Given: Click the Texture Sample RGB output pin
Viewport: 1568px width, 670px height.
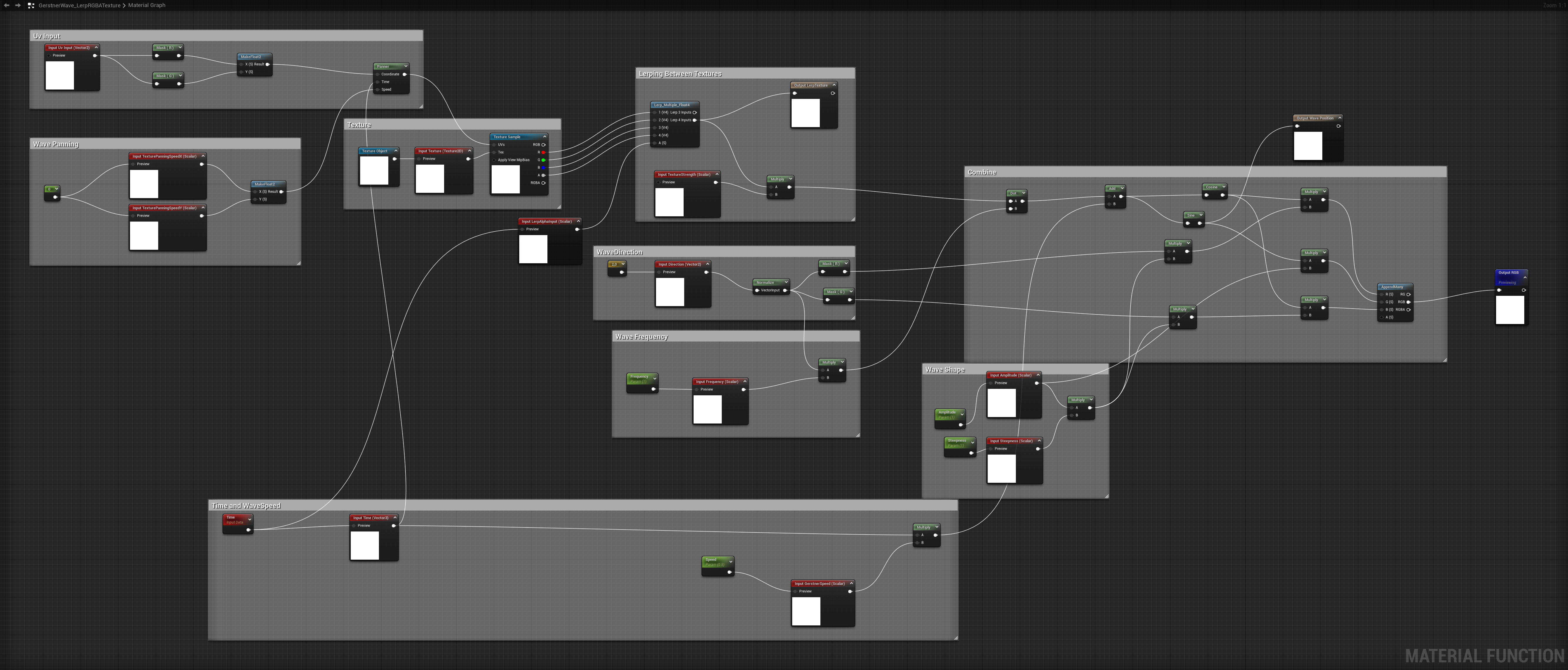Looking at the screenshot, I should (544, 145).
